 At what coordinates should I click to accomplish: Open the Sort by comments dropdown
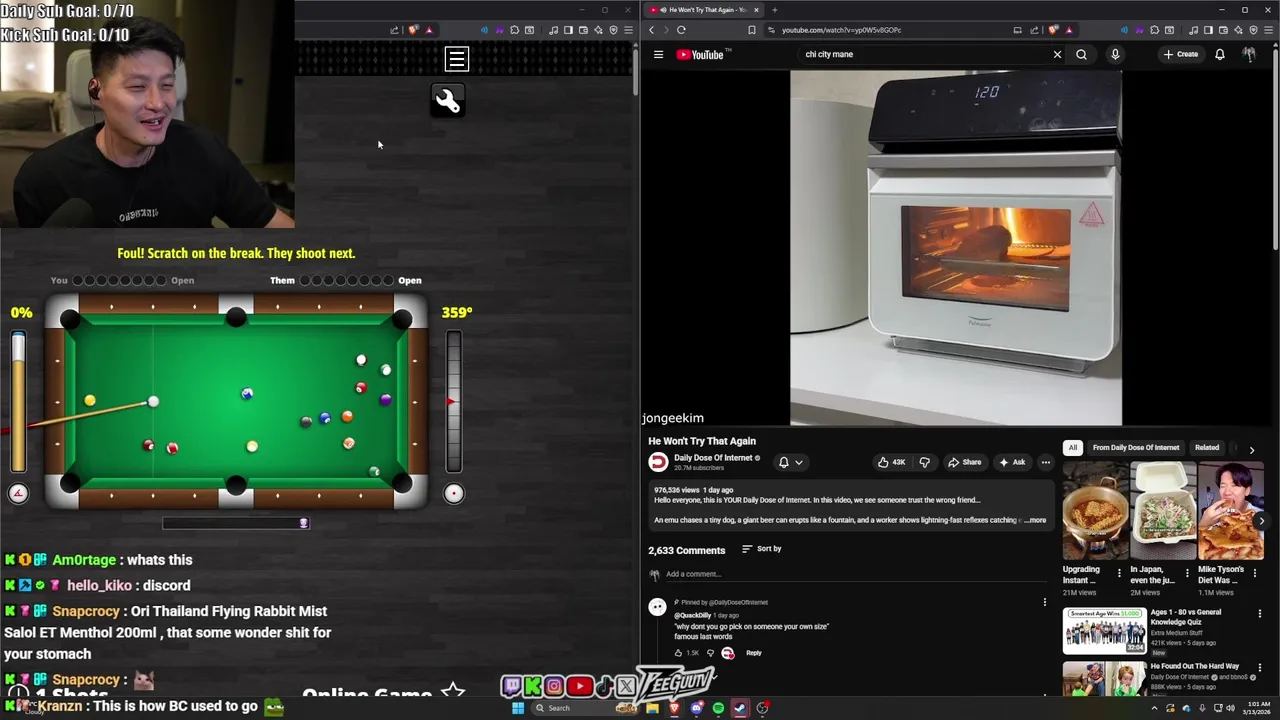[762, 549]
